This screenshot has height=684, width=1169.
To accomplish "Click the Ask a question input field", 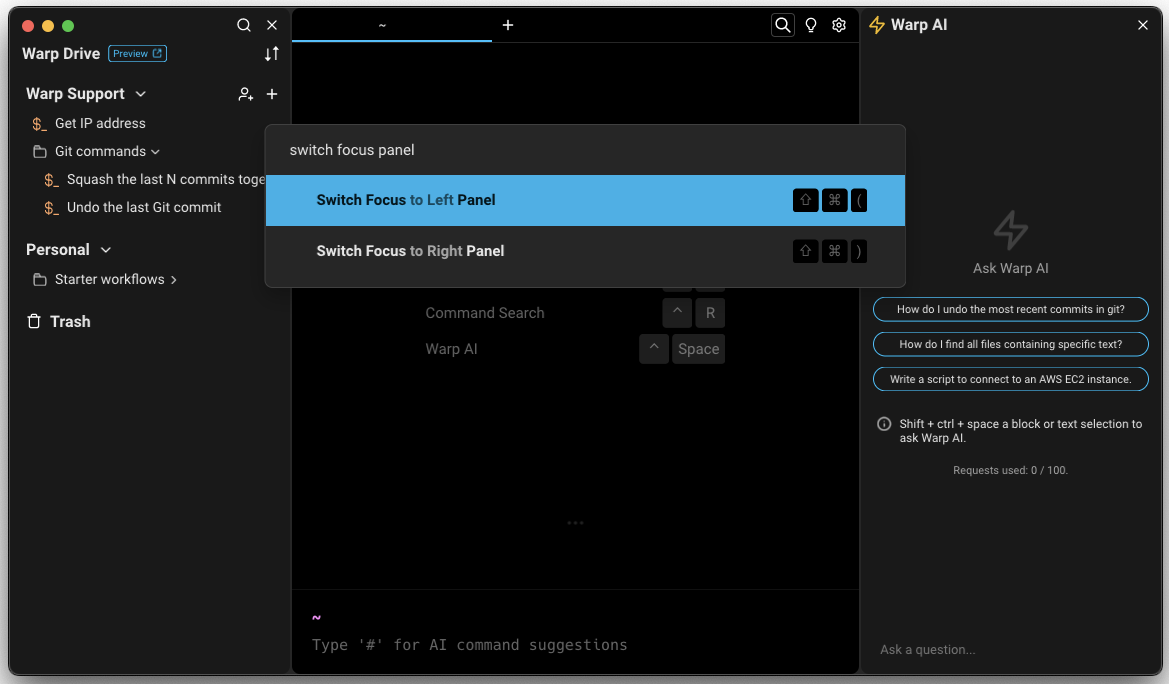I will pos(1010,649).
